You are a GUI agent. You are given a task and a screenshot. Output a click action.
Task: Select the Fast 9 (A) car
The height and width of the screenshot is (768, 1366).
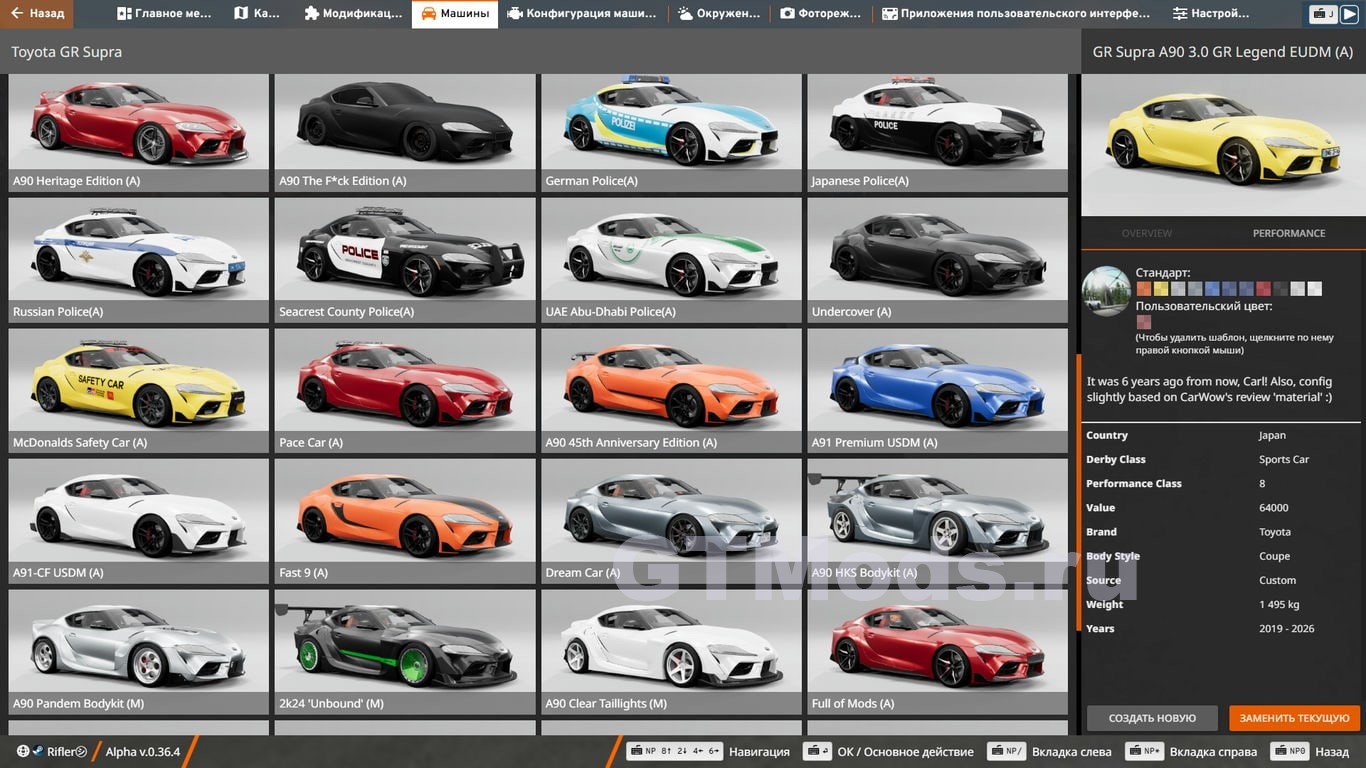(x=405, y=521)
